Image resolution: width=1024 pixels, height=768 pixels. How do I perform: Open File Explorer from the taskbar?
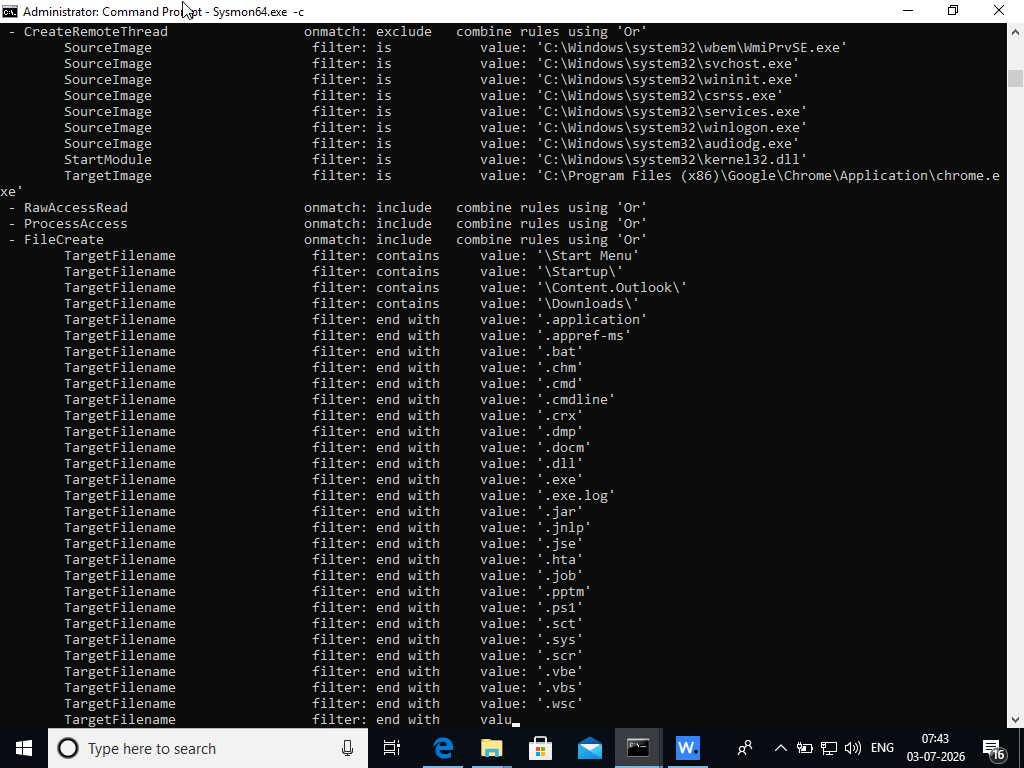pos(492,748)
